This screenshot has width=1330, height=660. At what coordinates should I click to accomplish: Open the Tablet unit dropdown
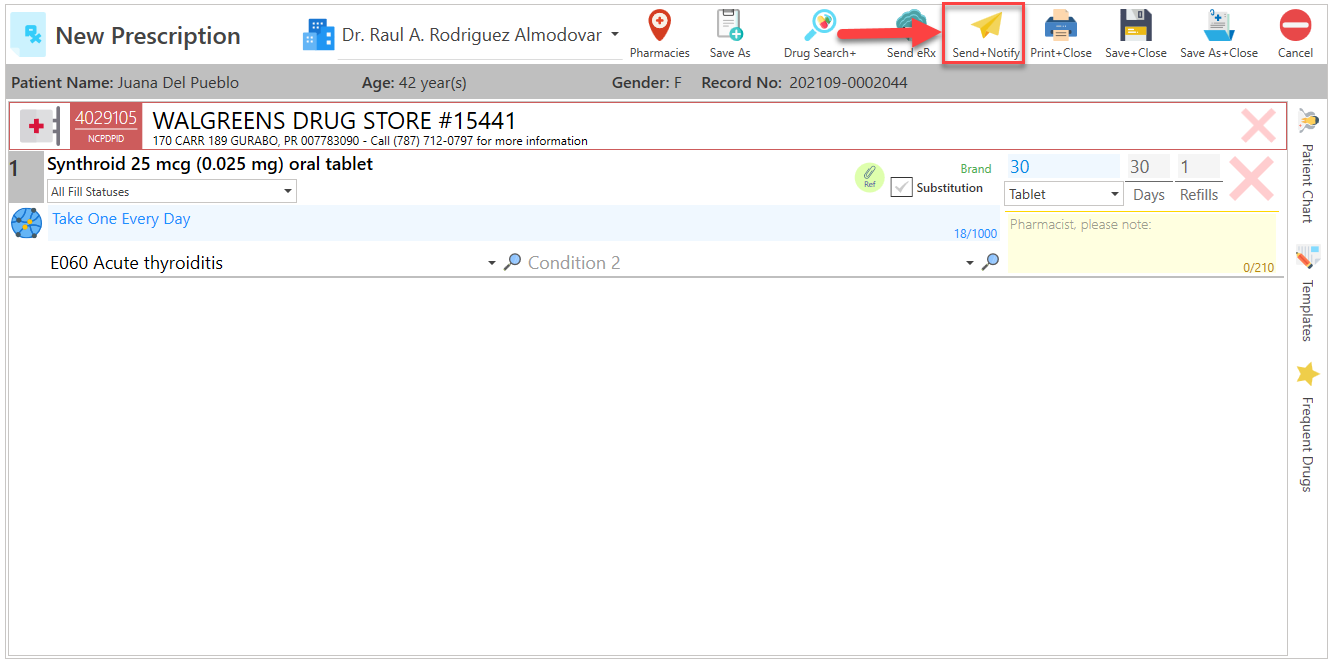tap(1064, 194)
